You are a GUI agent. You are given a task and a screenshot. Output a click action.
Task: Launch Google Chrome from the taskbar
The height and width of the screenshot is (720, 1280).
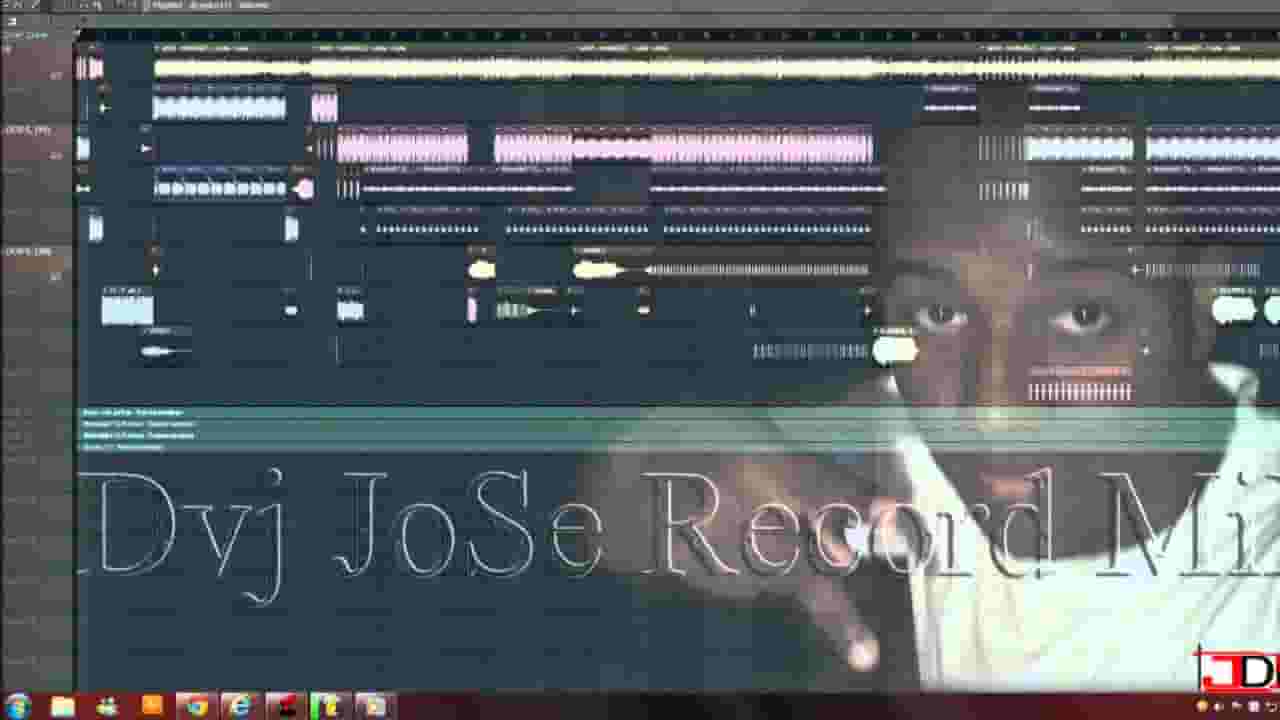[x=197, y=706]
